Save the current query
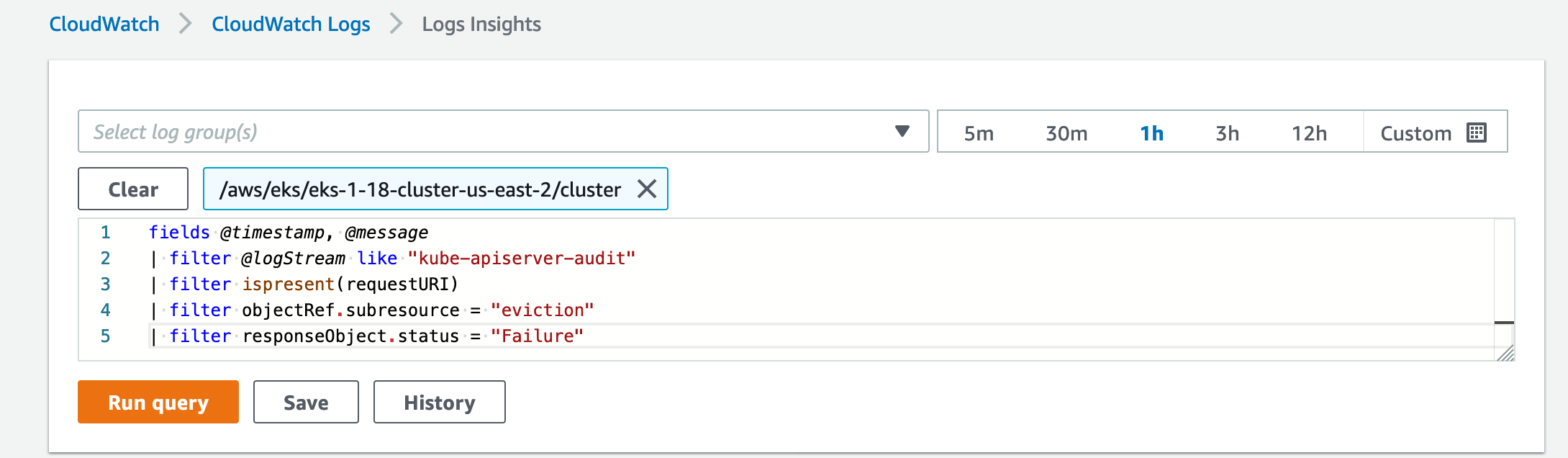This screenshot has height=458, width=1568. pos(306,402)
